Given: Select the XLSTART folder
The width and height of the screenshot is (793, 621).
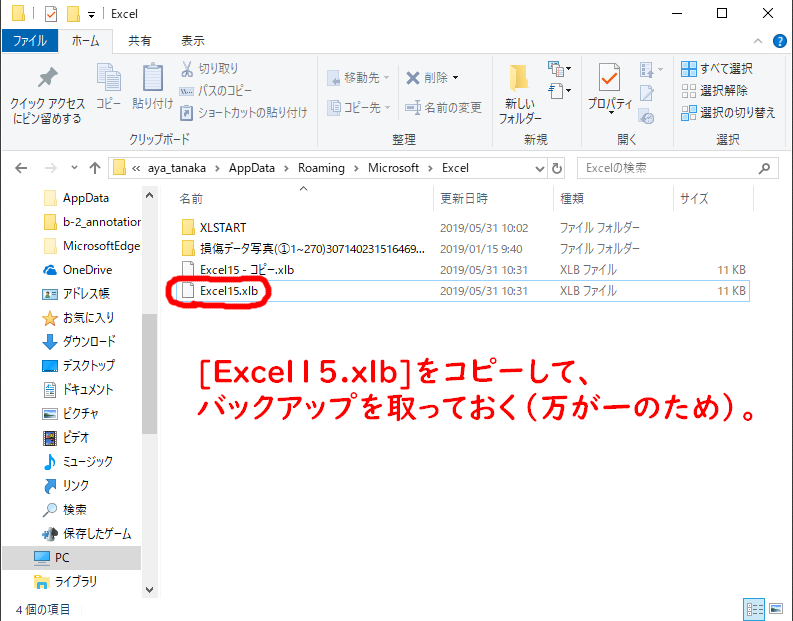Looking at the screenshot, I should (223, 228).
